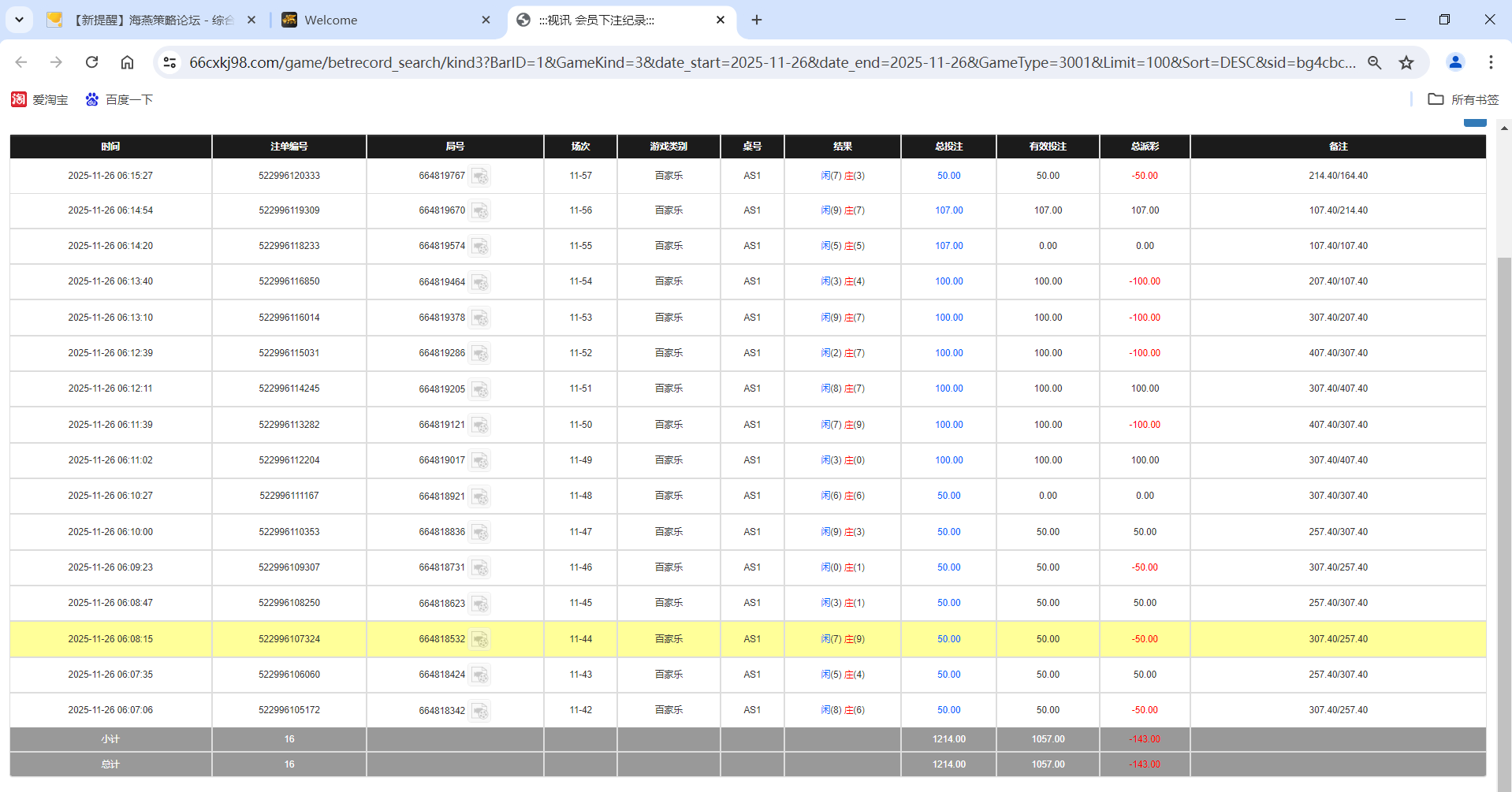
Task: Open the 爱淘宝 bookmark
Action: (39, 99)
